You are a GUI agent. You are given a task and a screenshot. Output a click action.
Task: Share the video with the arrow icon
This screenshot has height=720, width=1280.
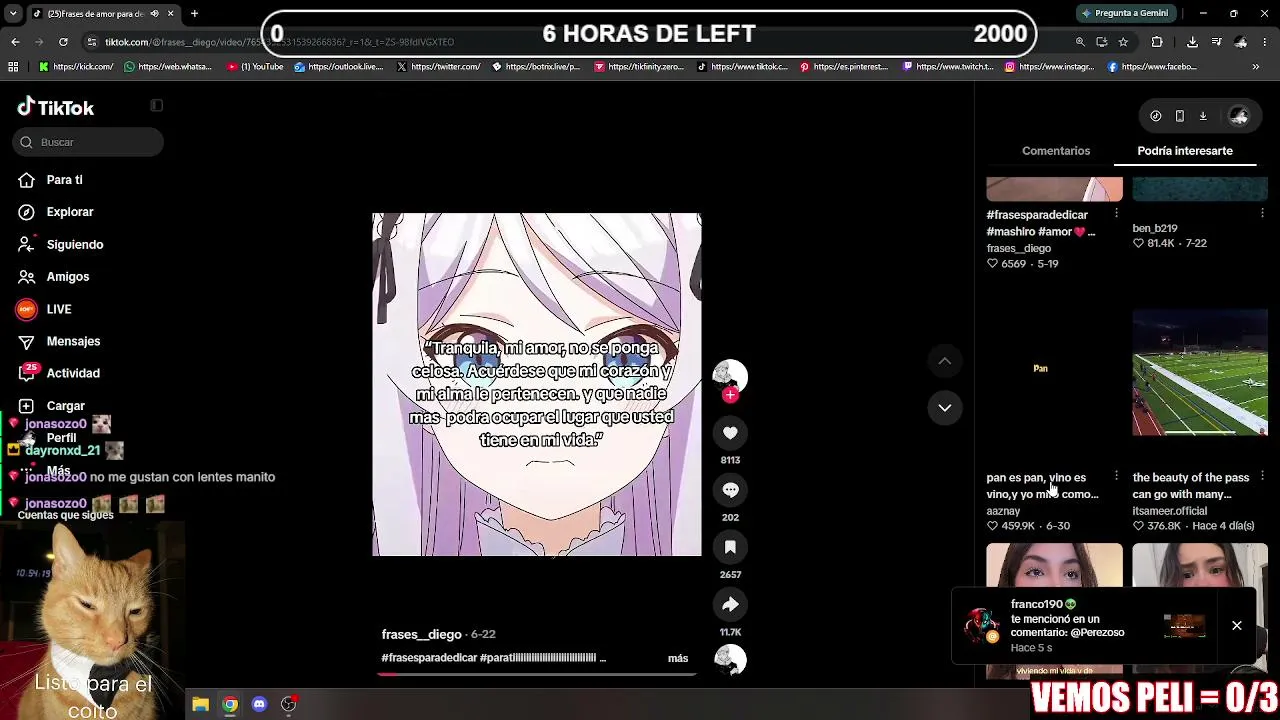[730, 604]
